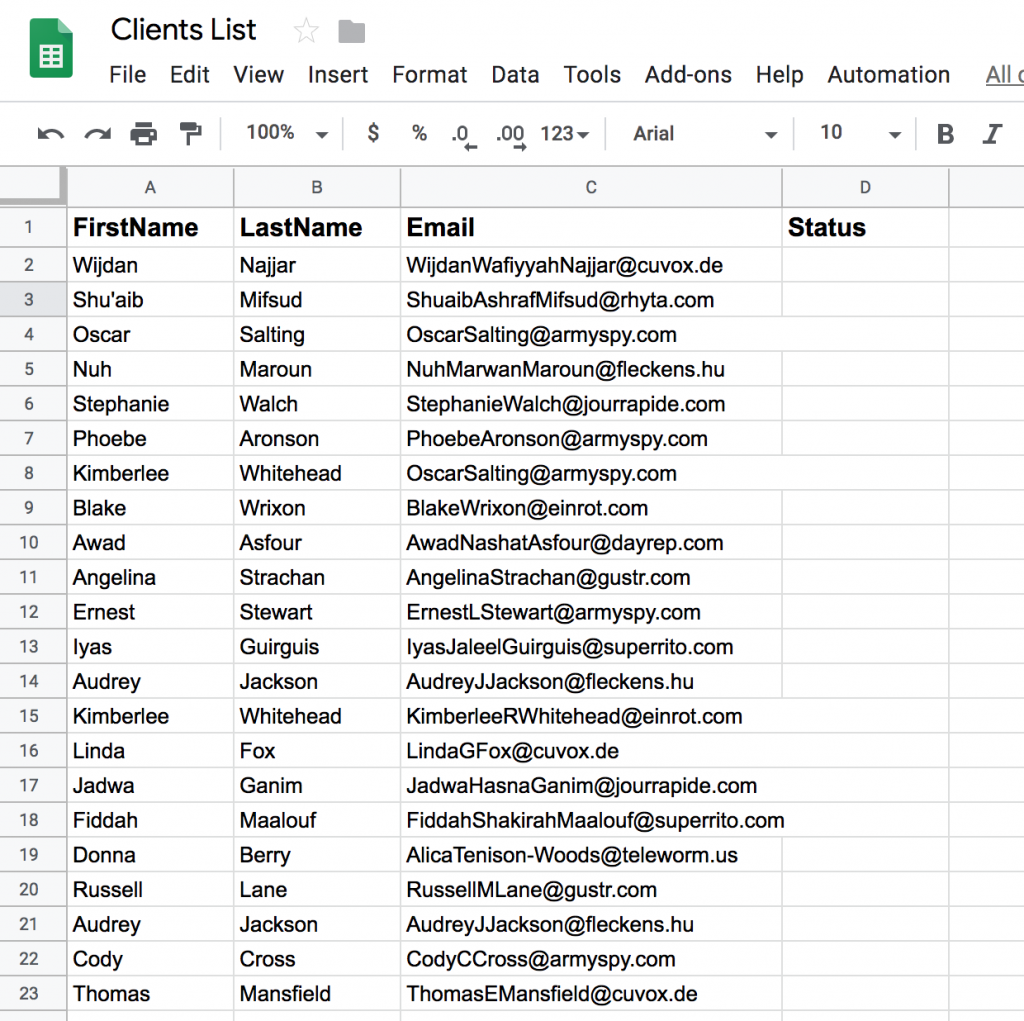Select cell containing Mifsud
The width and height of the screenshot is (1024, 1021).
pyautogui.click(x=317, y=300)
